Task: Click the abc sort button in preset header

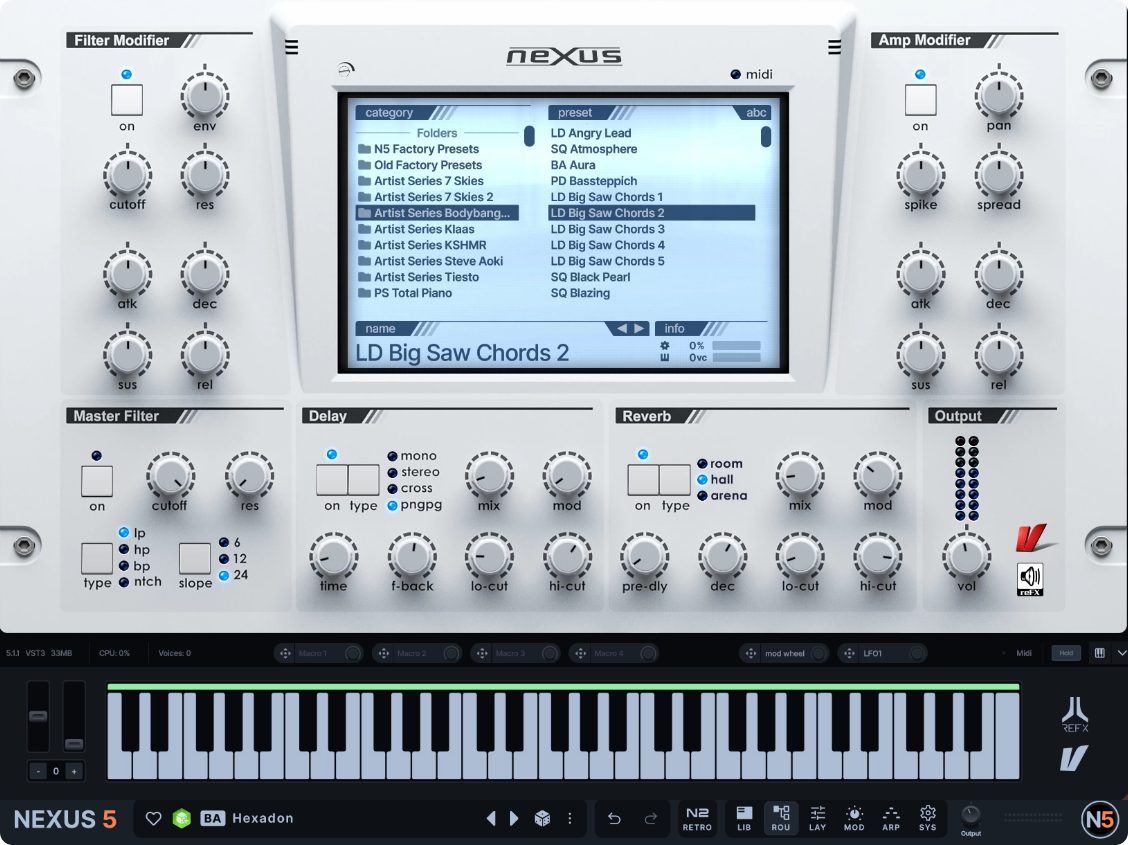Action: (x=755, y=112)
